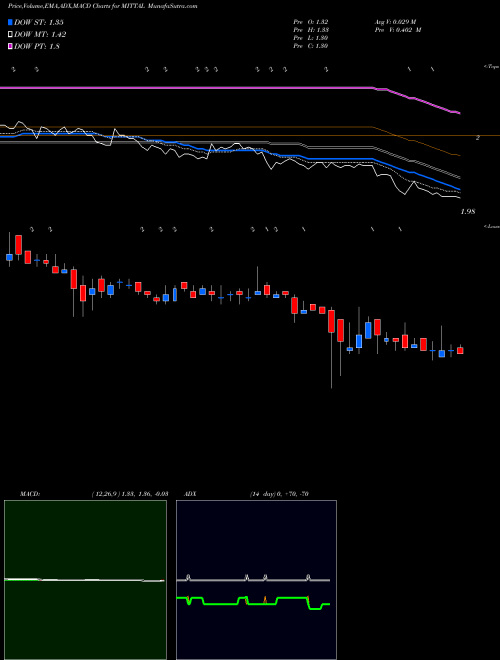
Task: Click the 'Avg V: 0.029 M' volume text
Action: tap(395, 22)
